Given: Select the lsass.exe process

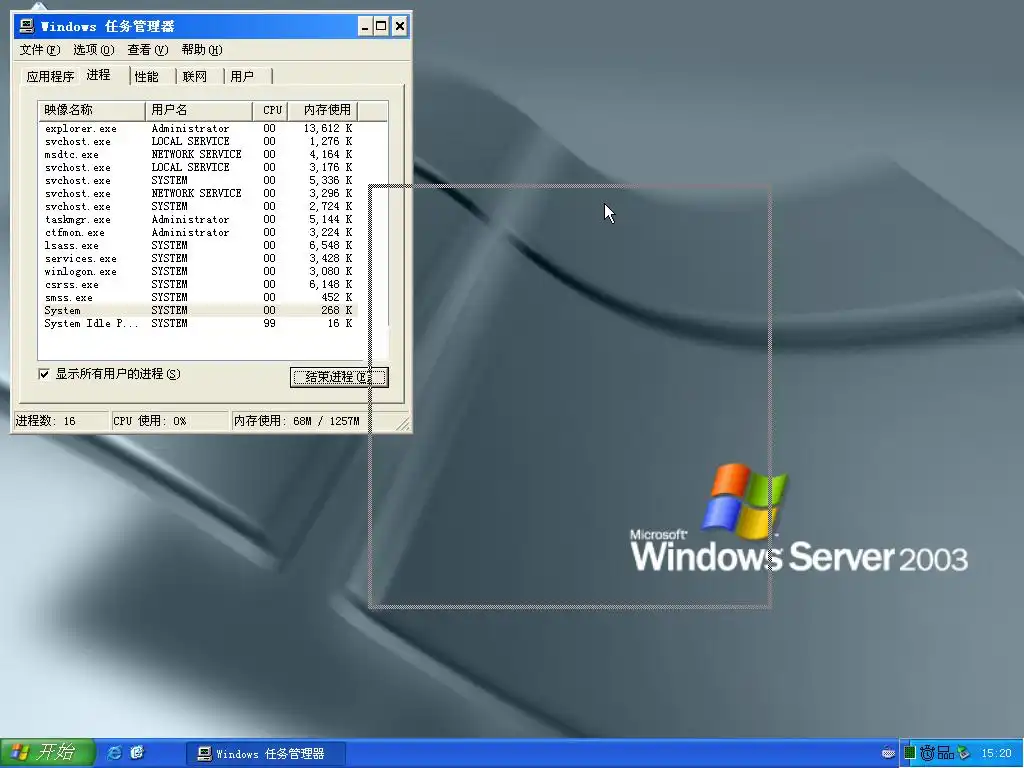Looking at the screenshot, I should (198, 246).
